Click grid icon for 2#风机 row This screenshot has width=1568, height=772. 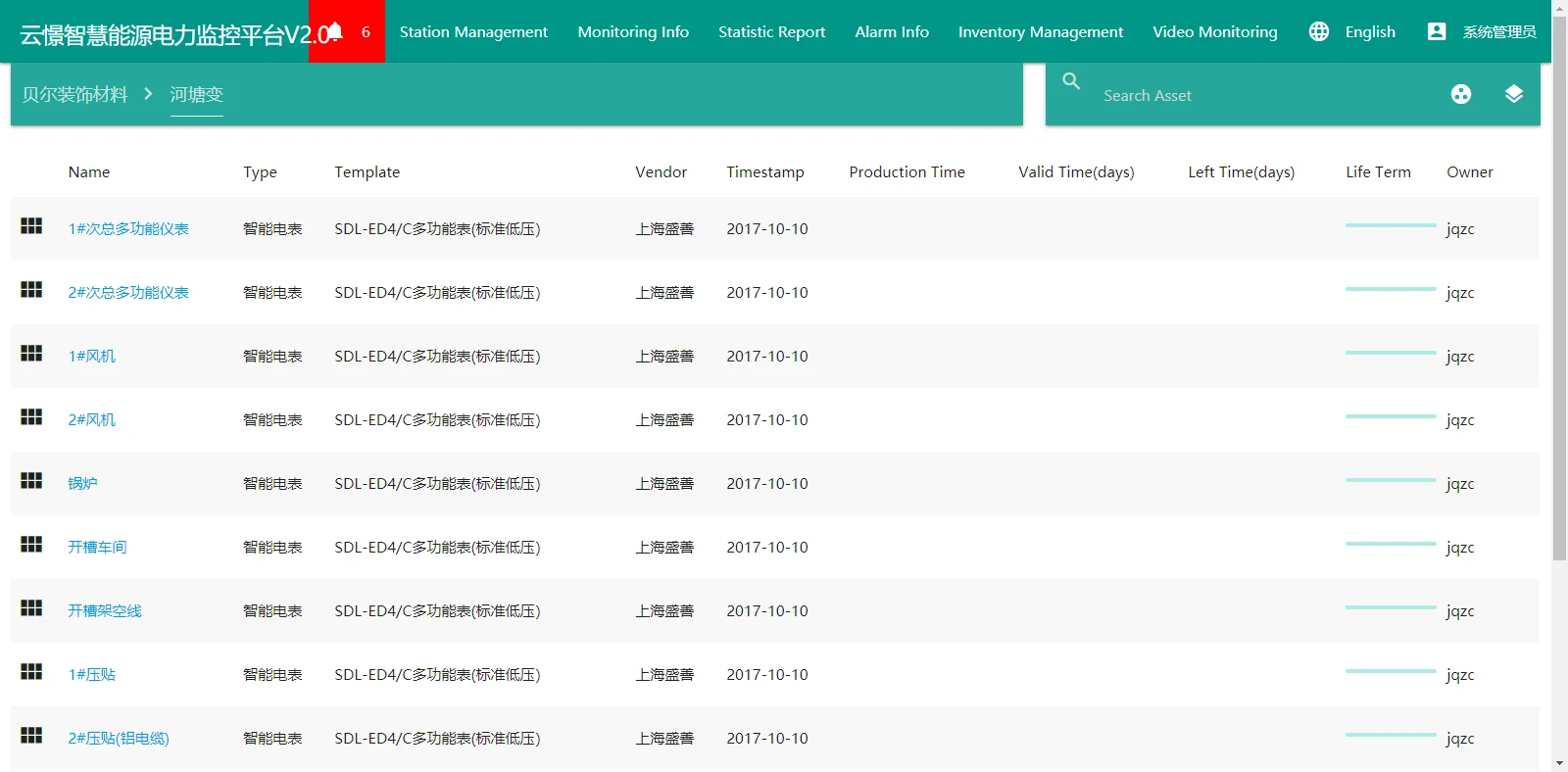[x=31, y=417]
